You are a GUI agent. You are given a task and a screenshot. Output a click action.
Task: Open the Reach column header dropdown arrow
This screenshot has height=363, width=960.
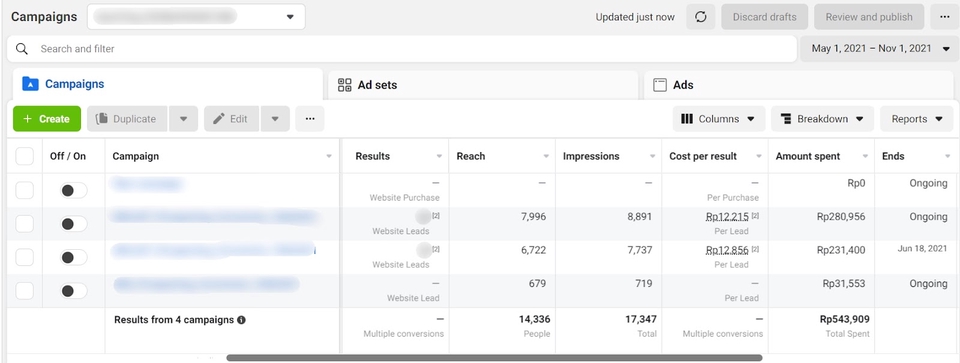[546, 157]
